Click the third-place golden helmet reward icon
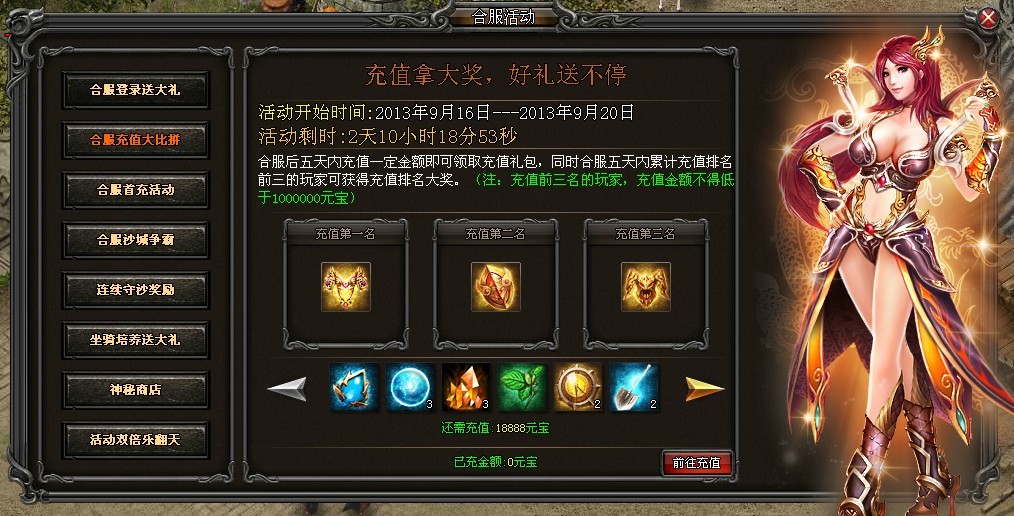Screen dimensions: 1014x516 pyautogui.click(x=646, y=287)
